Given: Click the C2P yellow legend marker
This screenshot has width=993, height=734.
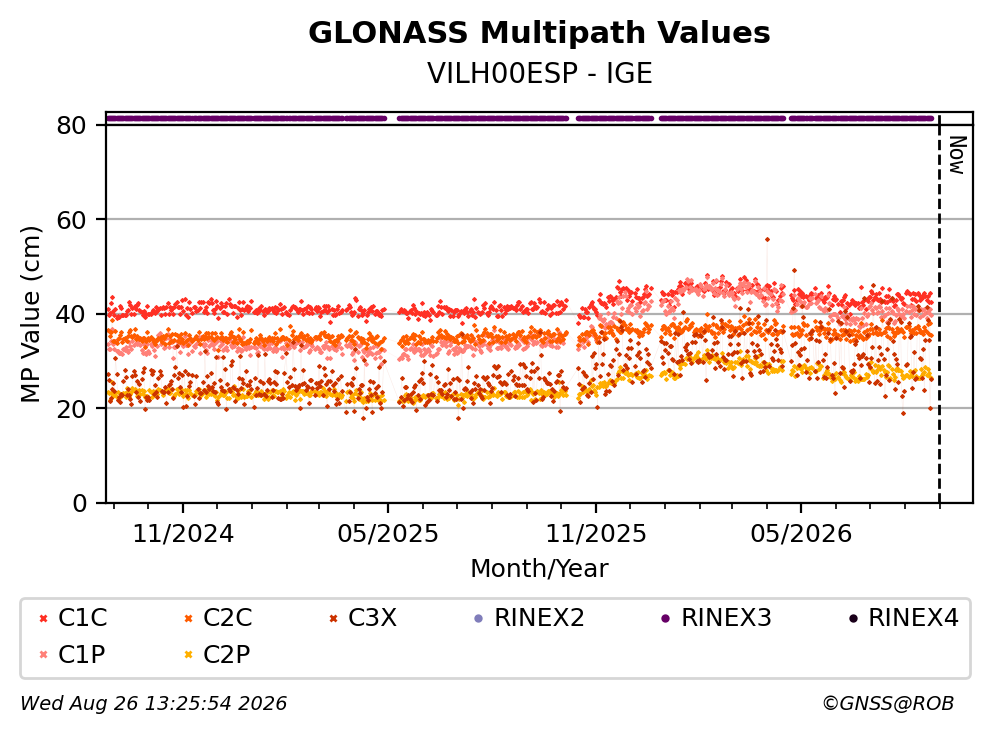Looking at the screenshot, I should tap(188, 654).
